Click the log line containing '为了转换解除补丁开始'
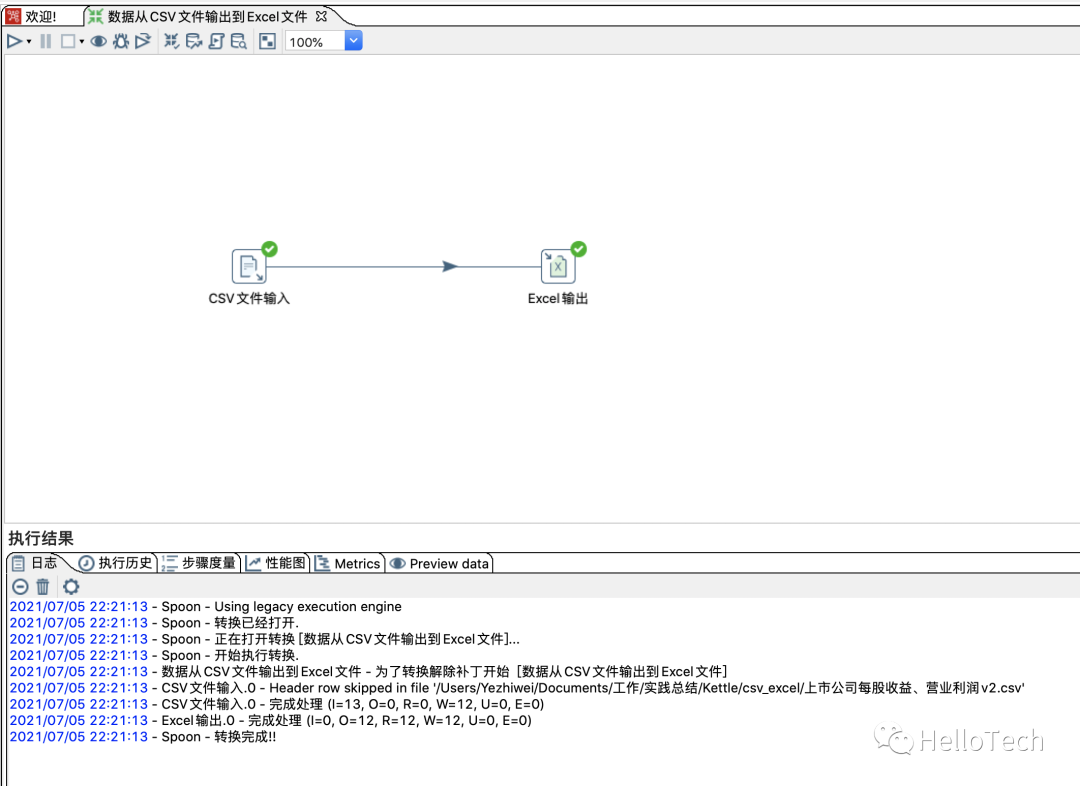Viewport: 1080px width, 786px height. click(368, 672)
